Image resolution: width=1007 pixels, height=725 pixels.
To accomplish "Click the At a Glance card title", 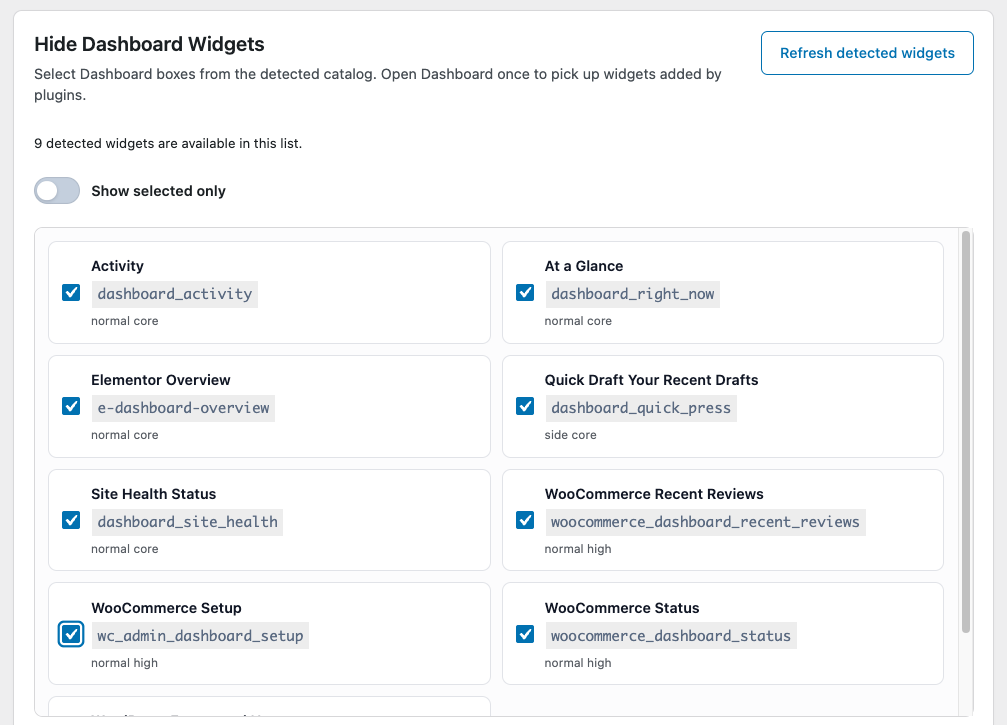I will point(584,266).
